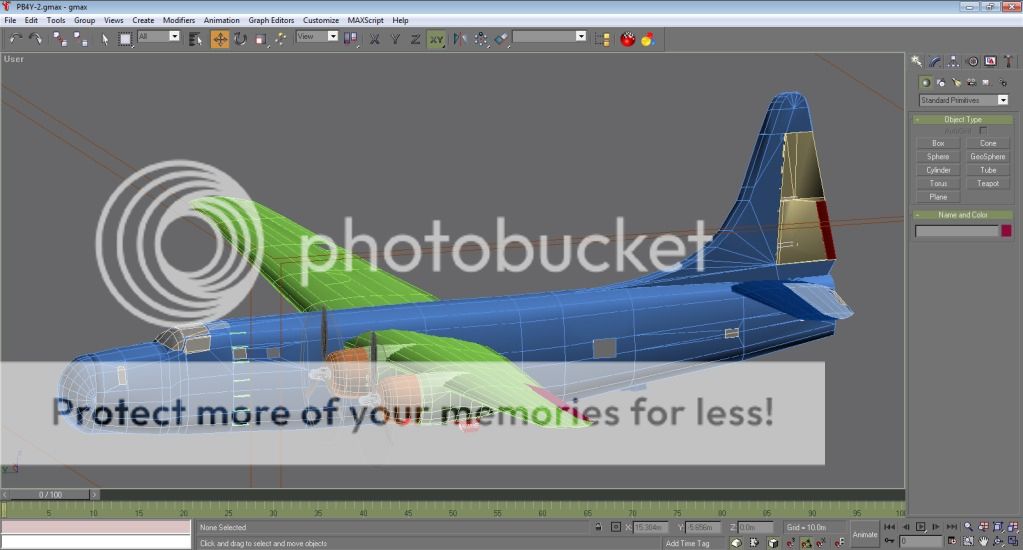
Task: Click the Mirror selected objects icon
Action: click(x=458, y=39)
